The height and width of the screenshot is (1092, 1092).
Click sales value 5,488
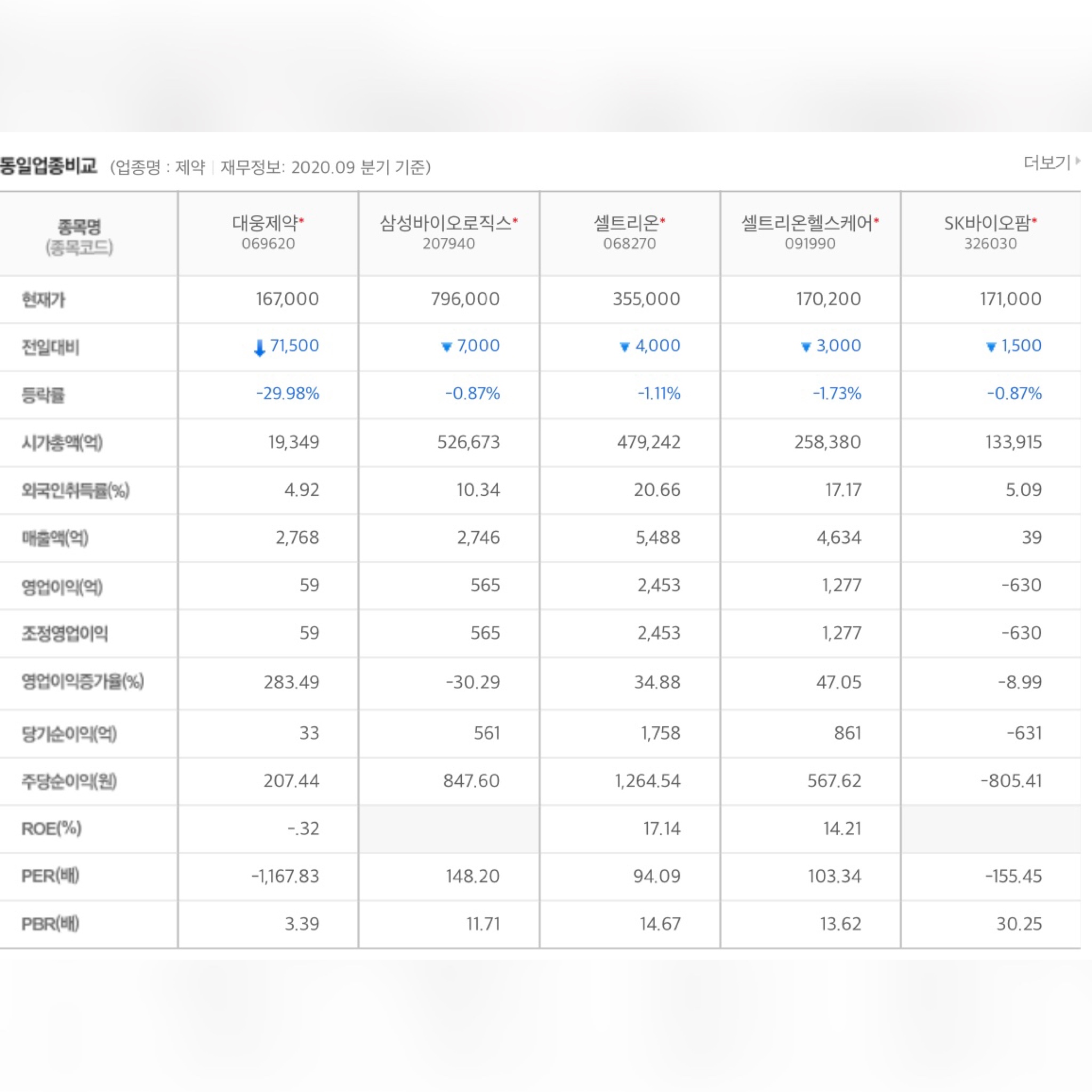coord(658,537)
